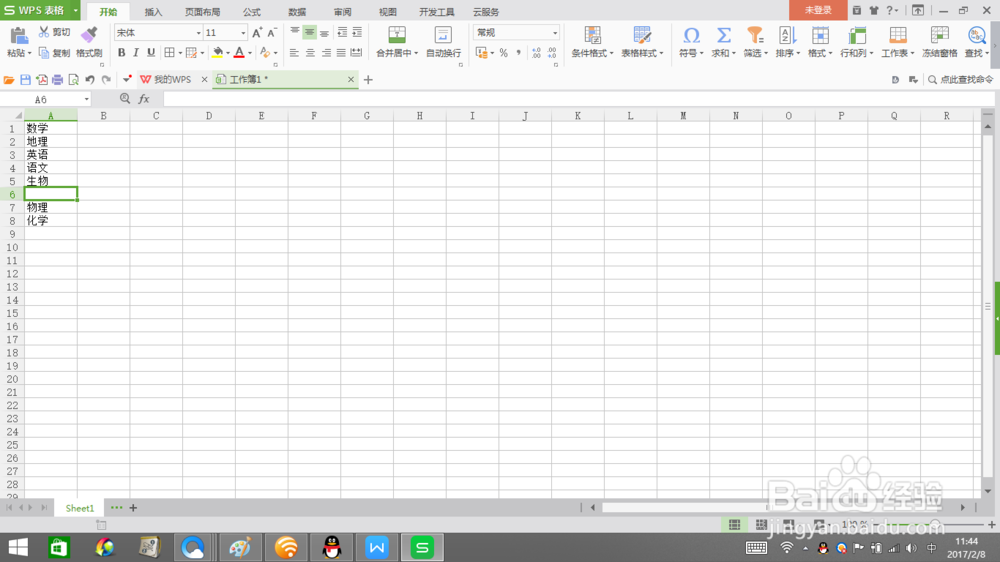Click the Worksheet icon in the ribbon
This screenshot has width=1000, height=562.
(898, 35)
